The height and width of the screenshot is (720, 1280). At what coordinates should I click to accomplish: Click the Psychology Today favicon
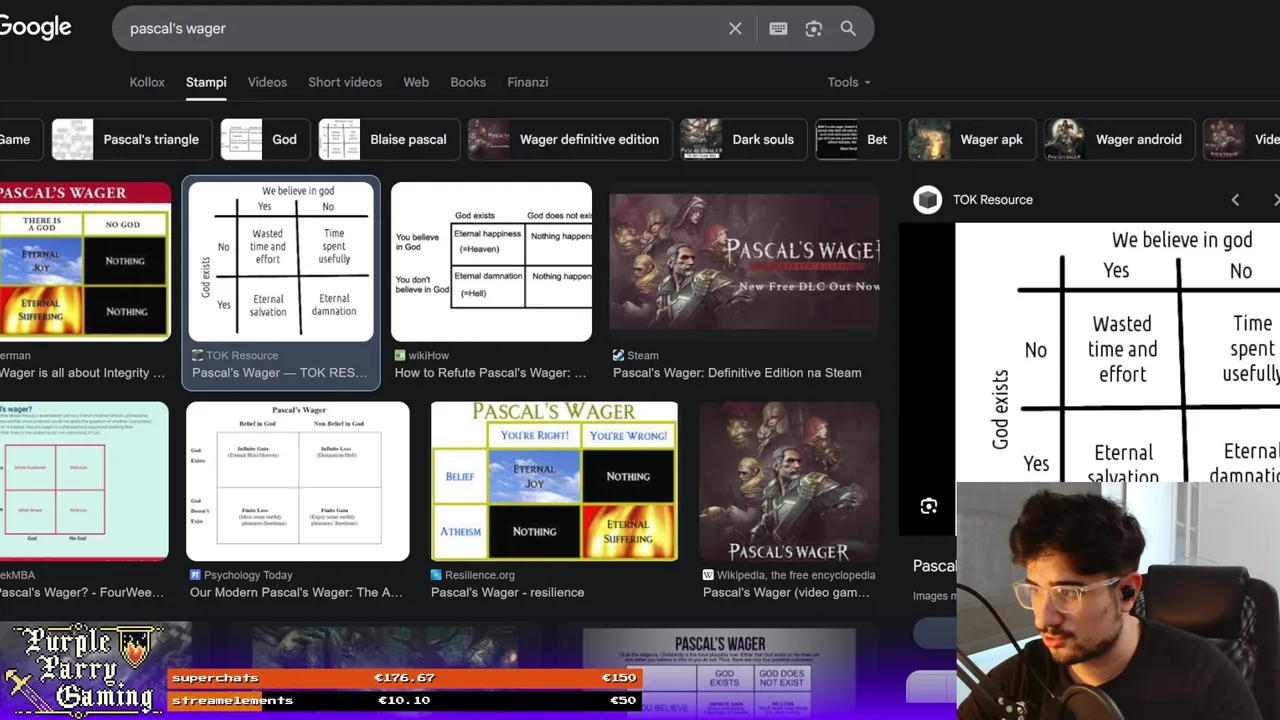click(195, 575)
